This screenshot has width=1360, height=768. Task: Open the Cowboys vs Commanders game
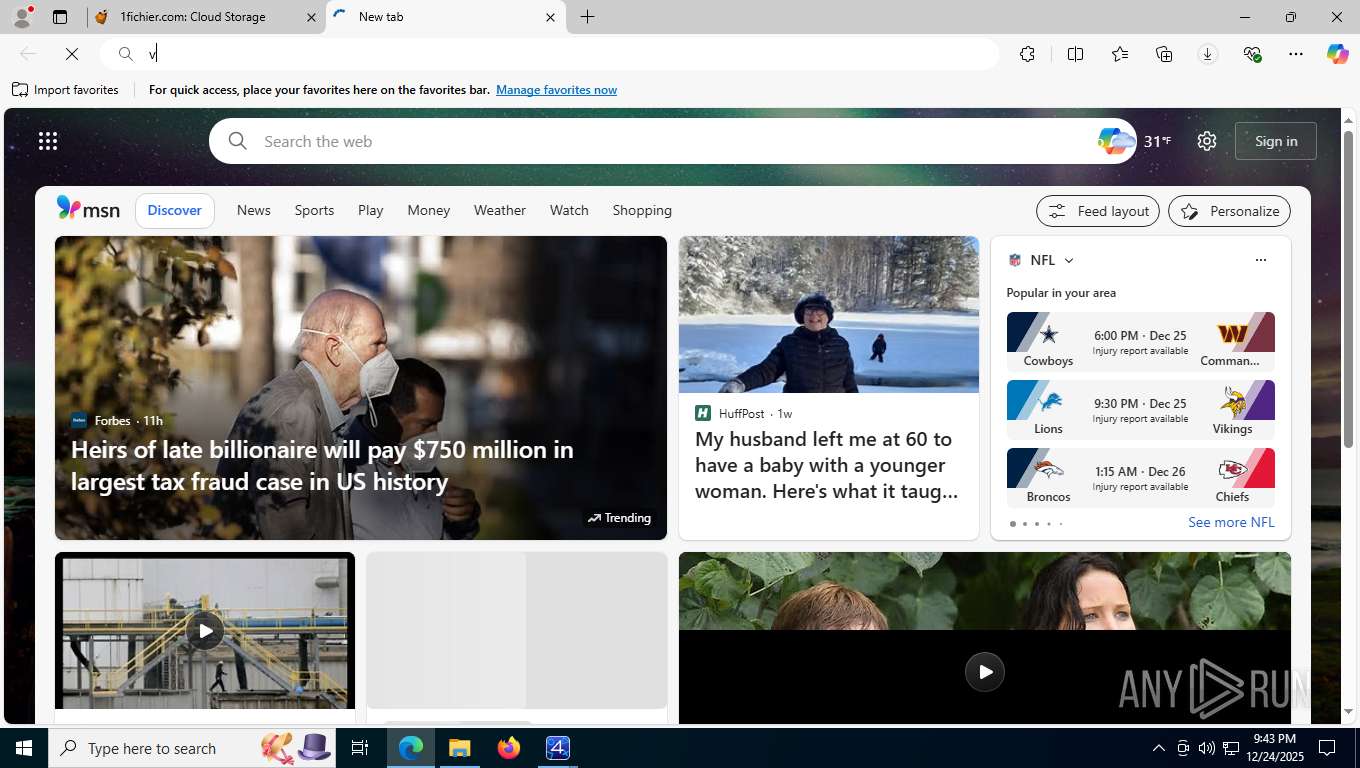1141,342
